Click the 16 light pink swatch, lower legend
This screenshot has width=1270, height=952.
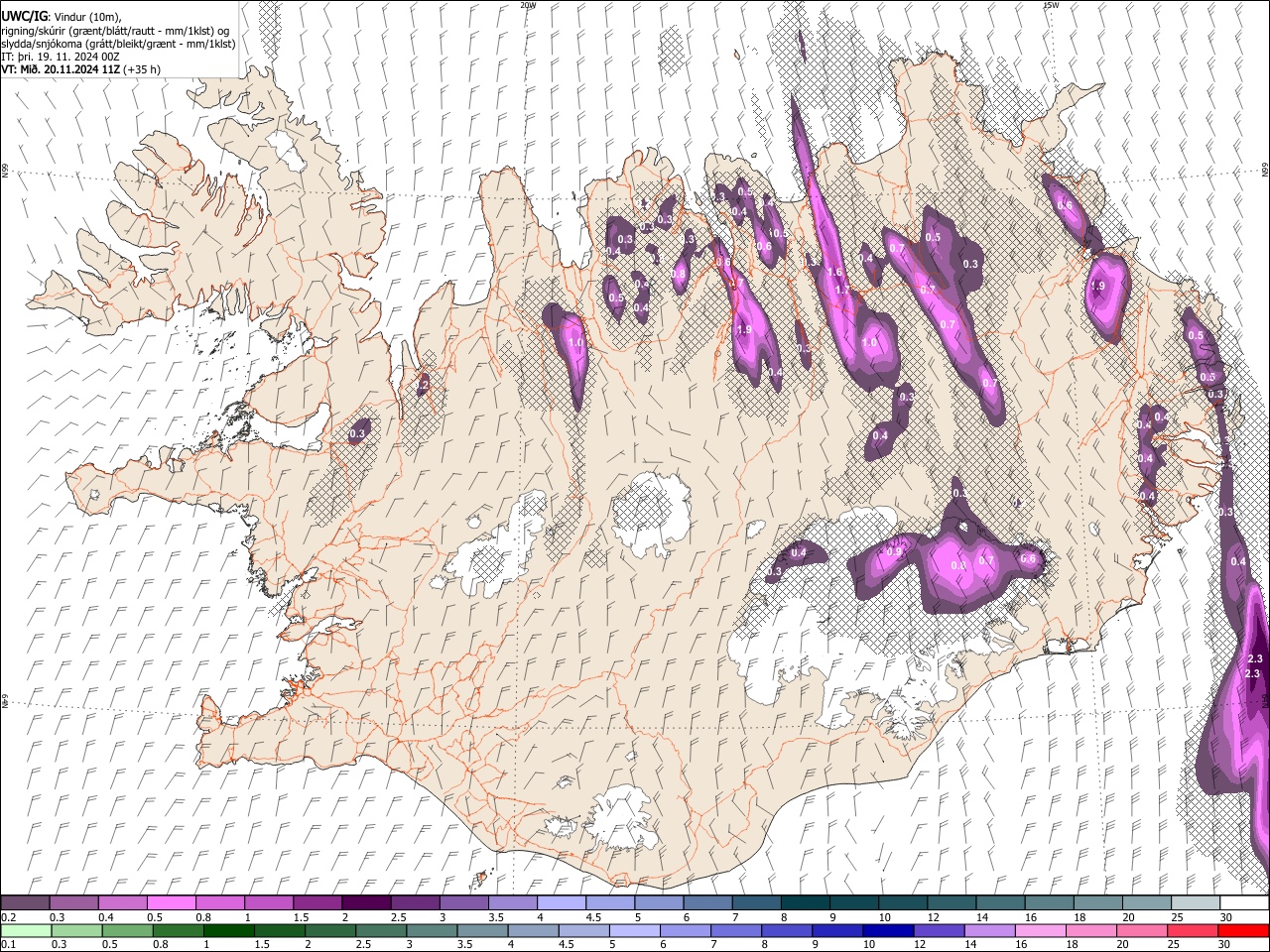tap(1040, 931)
